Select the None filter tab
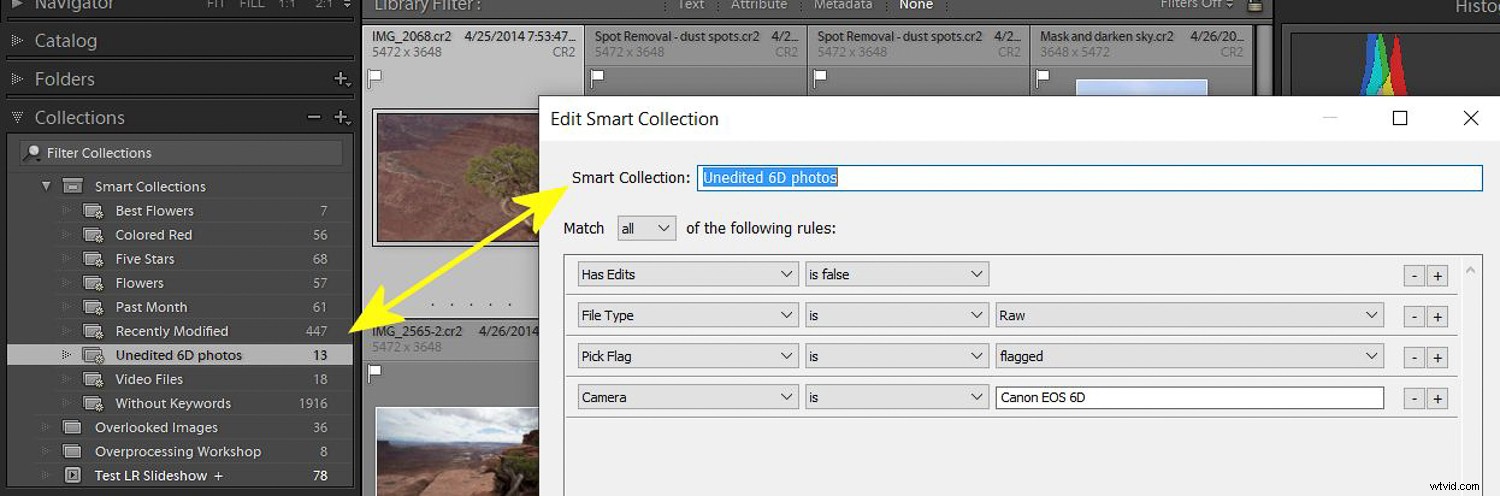 916,5
